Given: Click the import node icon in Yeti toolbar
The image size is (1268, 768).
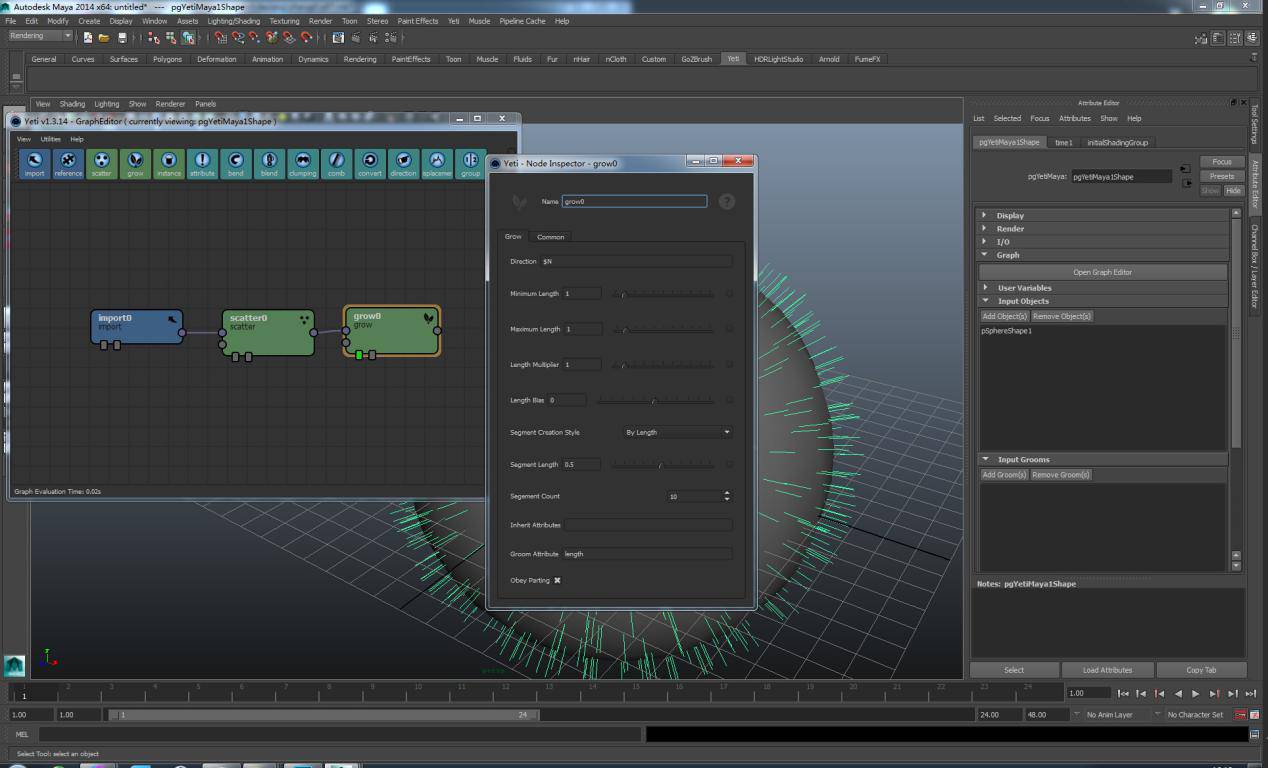Looking at the screenshot, I should (35, 162).
